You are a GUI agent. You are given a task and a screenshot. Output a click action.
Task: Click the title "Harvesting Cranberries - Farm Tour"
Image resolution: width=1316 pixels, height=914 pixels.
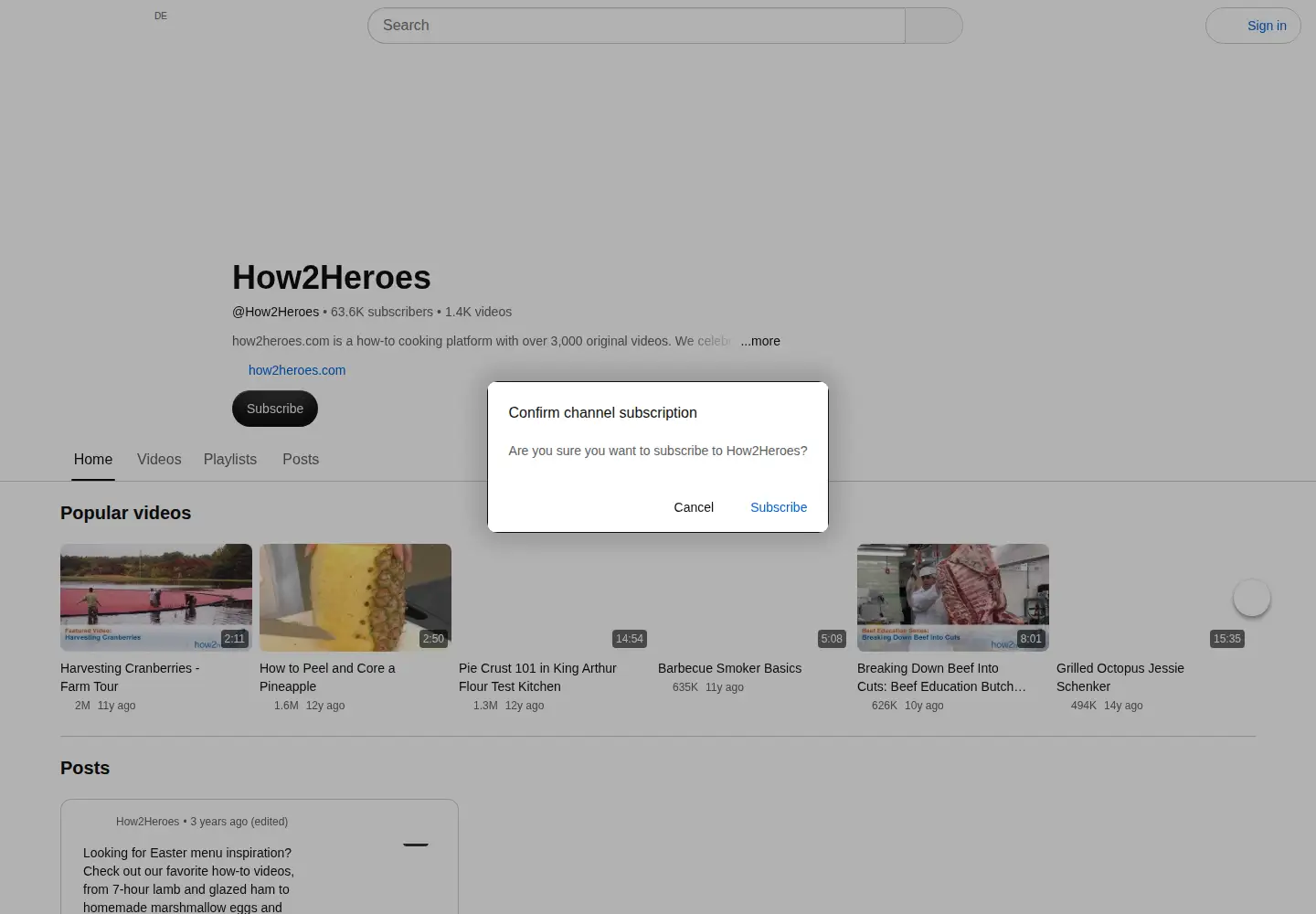[x=130, y=677]
